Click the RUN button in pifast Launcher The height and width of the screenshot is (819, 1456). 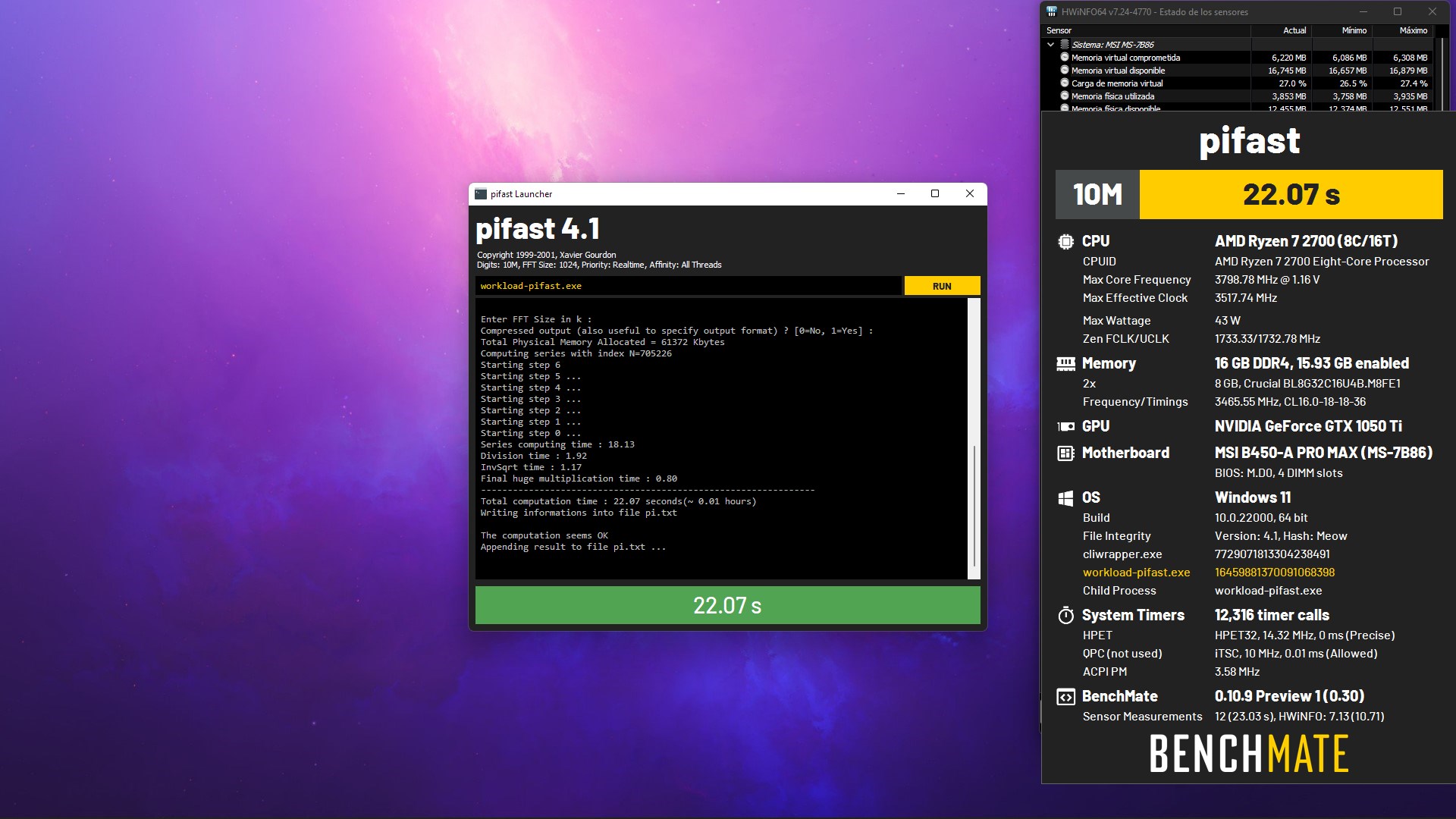pyautogui.click(x=942, y=286)
